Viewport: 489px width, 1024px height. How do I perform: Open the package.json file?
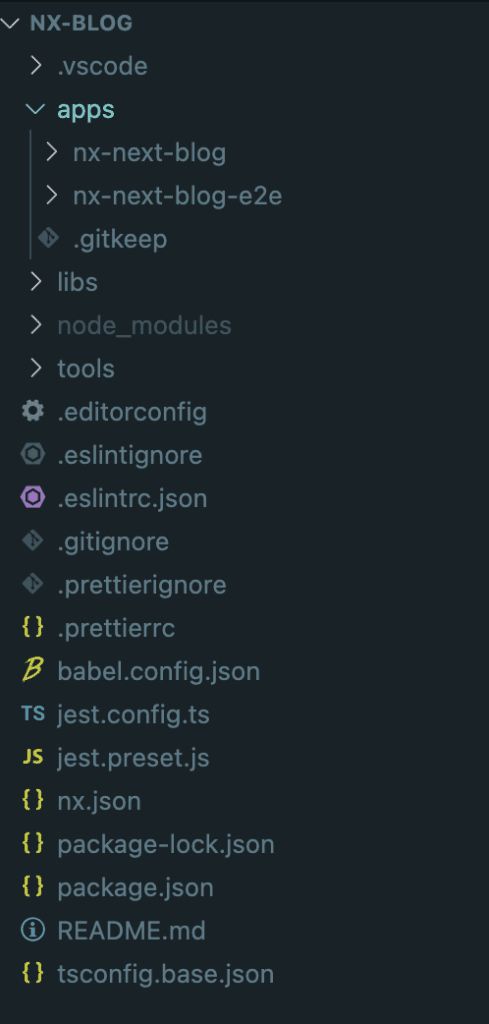(x=135, y=888)
